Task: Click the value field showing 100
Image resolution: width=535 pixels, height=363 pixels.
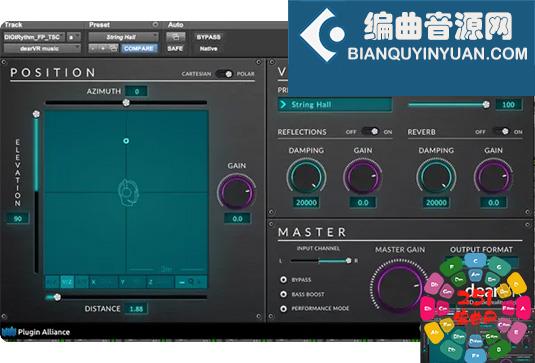Action: [x=508, y=105]
